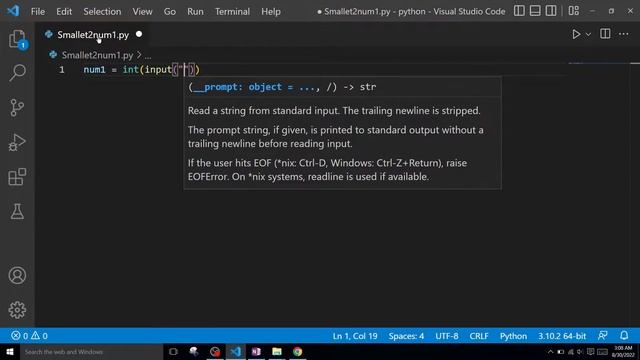Viewport: 640px width, 360px height.
Task: Click the __prompt parameter signature in tooltip
Action: 256,87
